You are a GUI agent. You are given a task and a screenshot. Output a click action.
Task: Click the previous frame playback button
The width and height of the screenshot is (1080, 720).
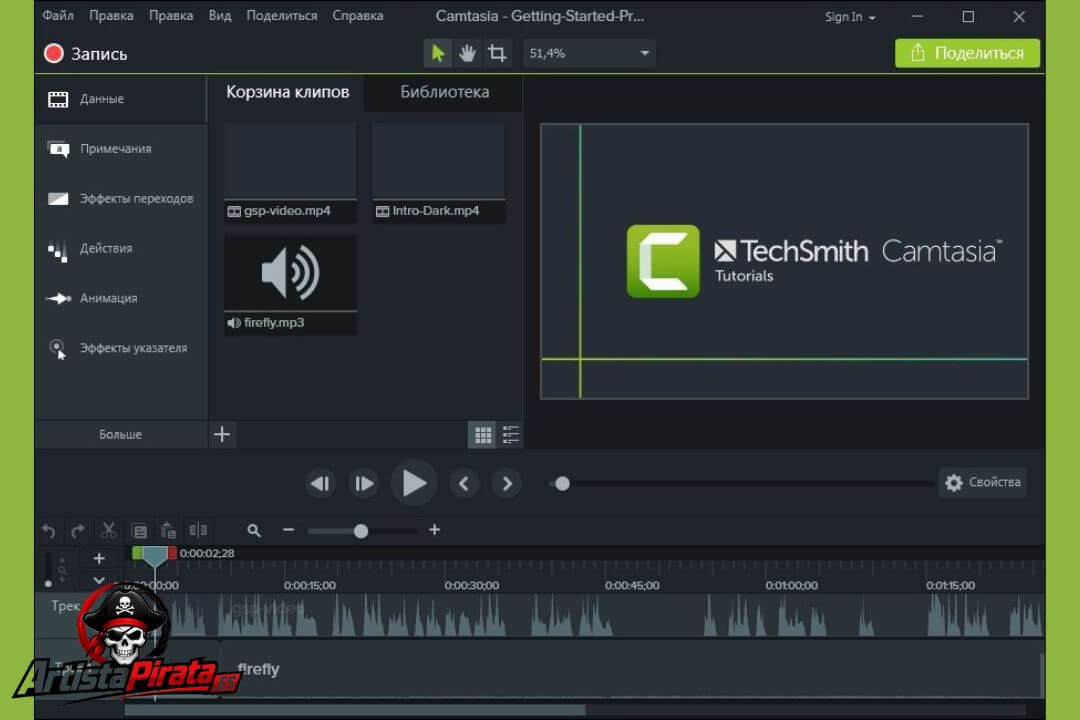pos(320,484)
